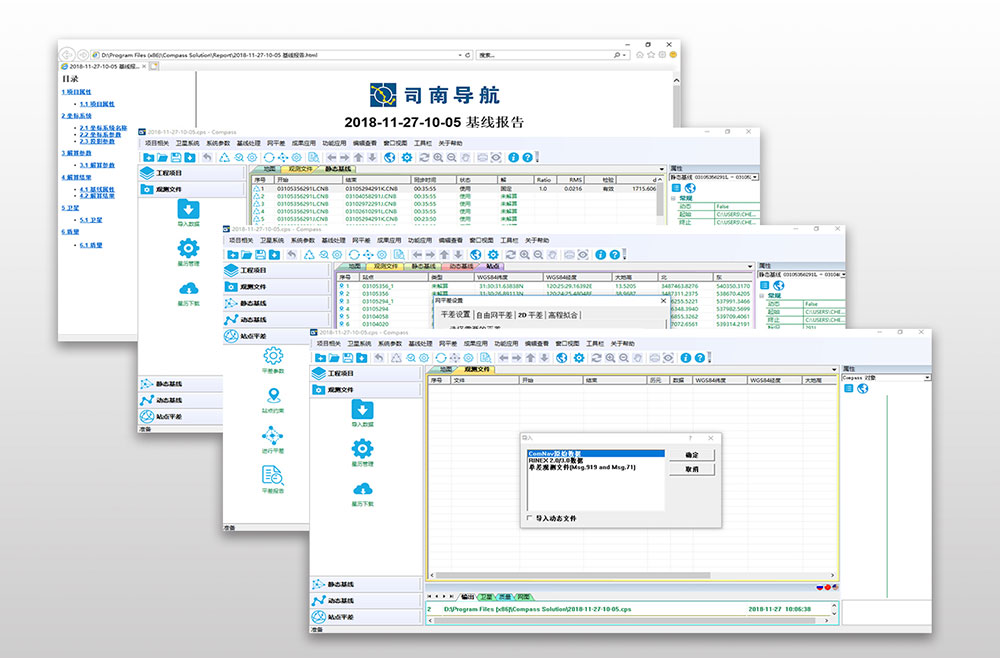The width and height of the screenshot is (1000, 658).
Task: Open the browser address bar dropdown arrow
Action: pyautogui.click(x=460, y=55)
